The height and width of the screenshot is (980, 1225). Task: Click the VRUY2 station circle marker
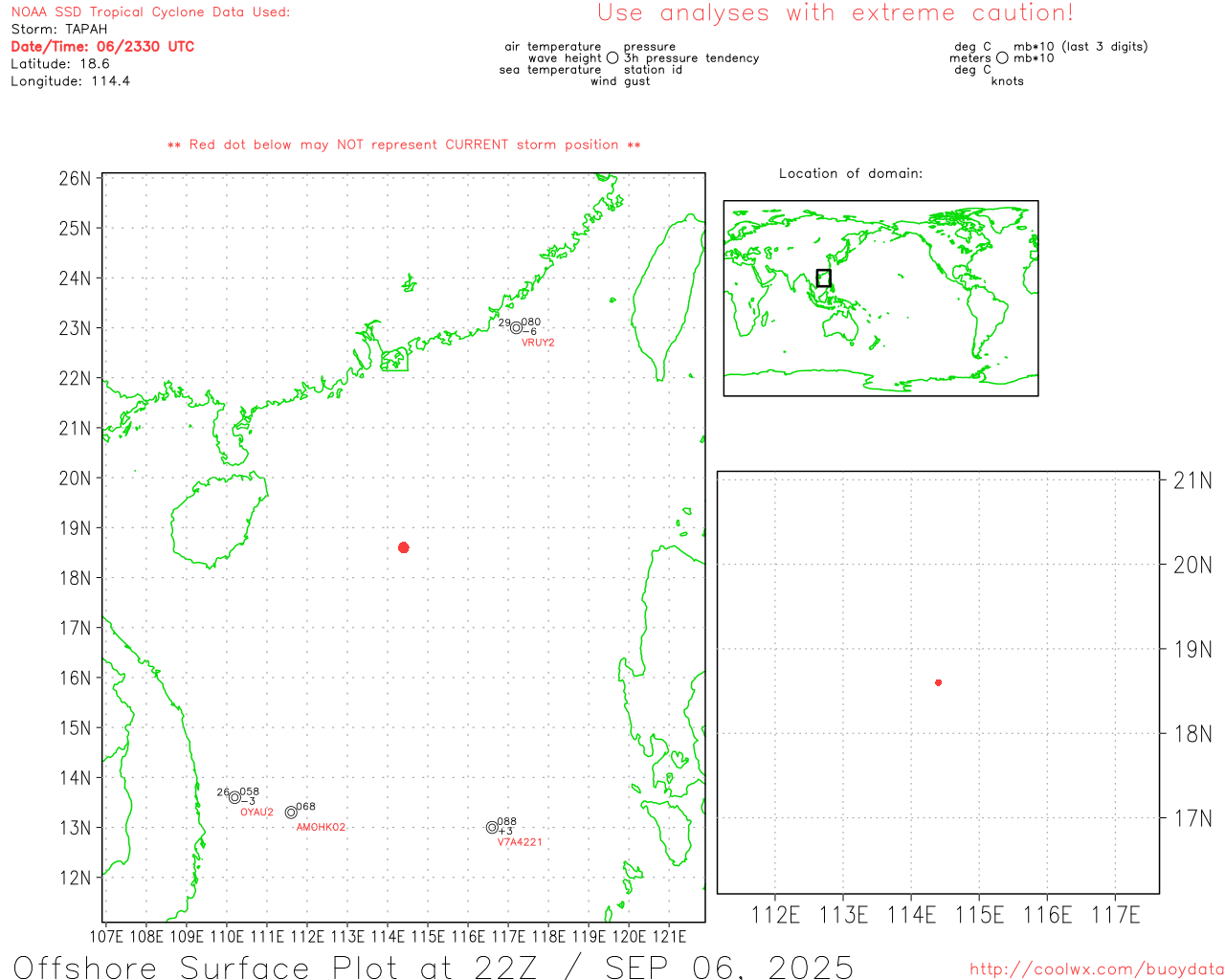(x=516, y=328)
